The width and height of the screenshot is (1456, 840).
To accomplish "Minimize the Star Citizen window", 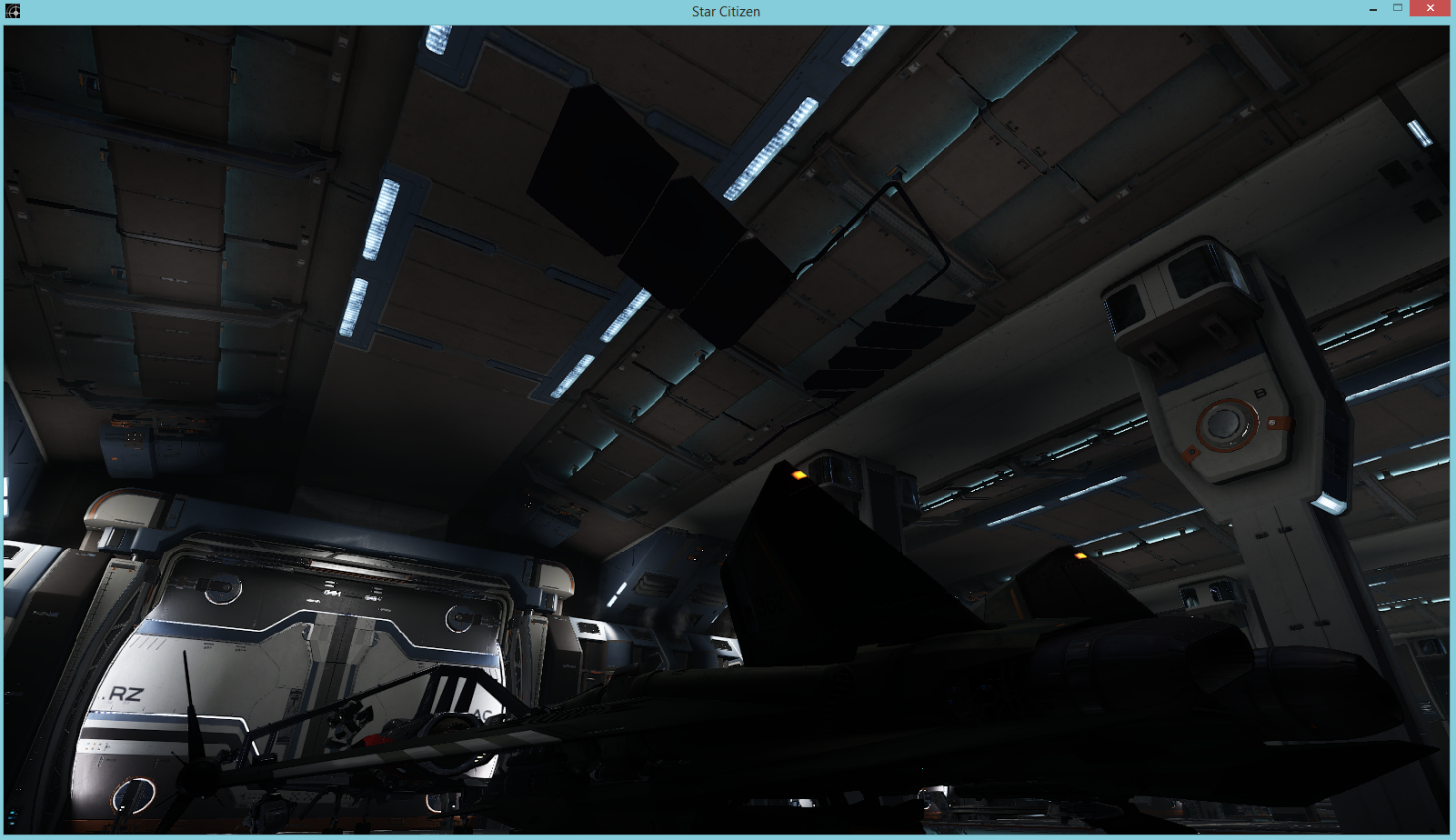I will (1372, 9).
